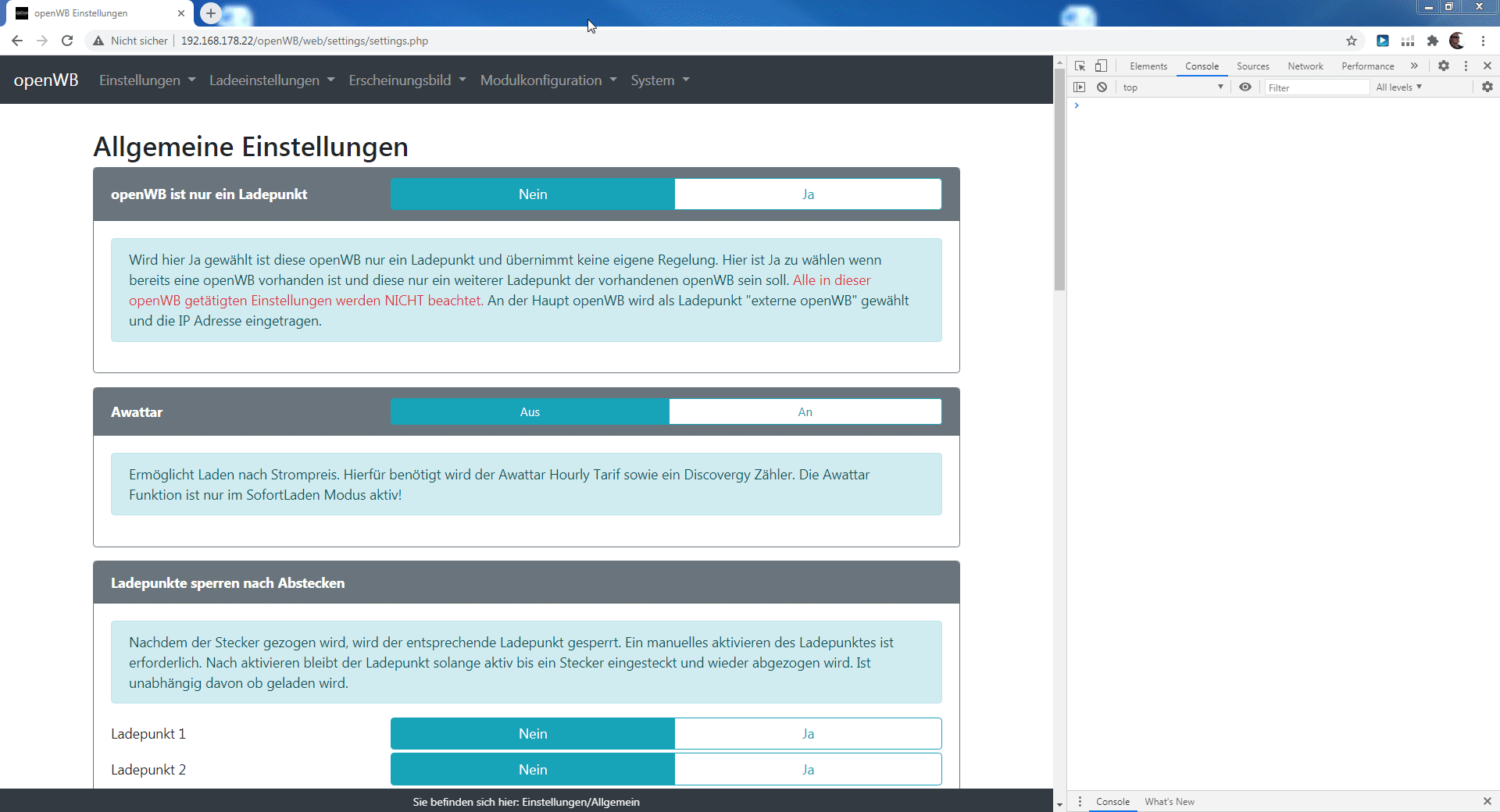Select Ja for Ladepunkt 2
This screenshot has width=1500, height=812.
[x=808, y=770]
